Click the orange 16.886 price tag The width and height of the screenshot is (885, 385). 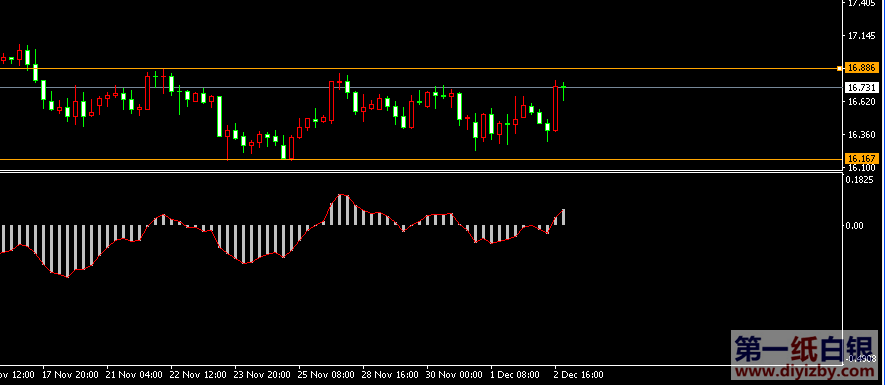click(x=862, y=68)
